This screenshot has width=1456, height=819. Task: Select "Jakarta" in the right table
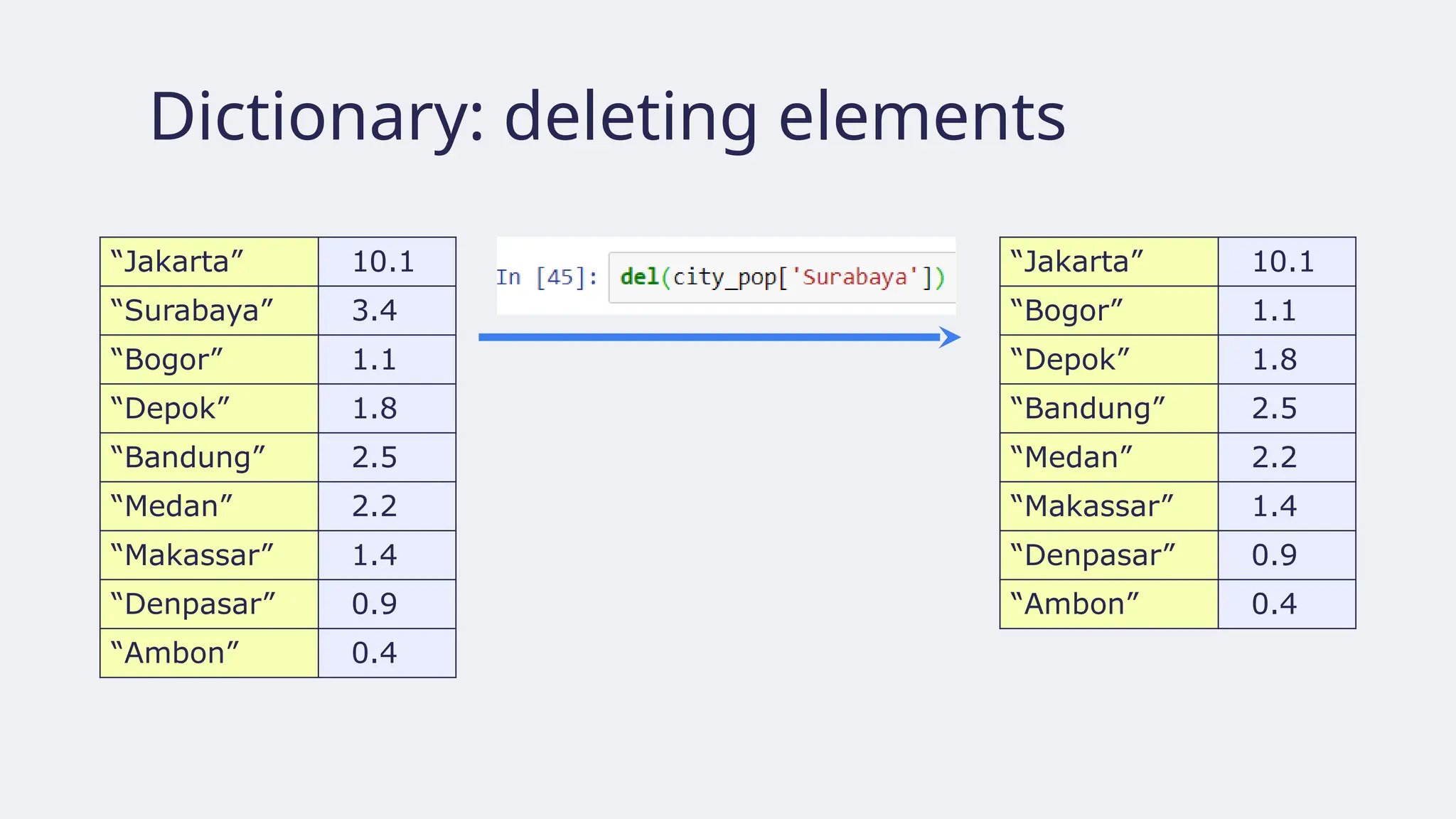(x=1109, y=262)
